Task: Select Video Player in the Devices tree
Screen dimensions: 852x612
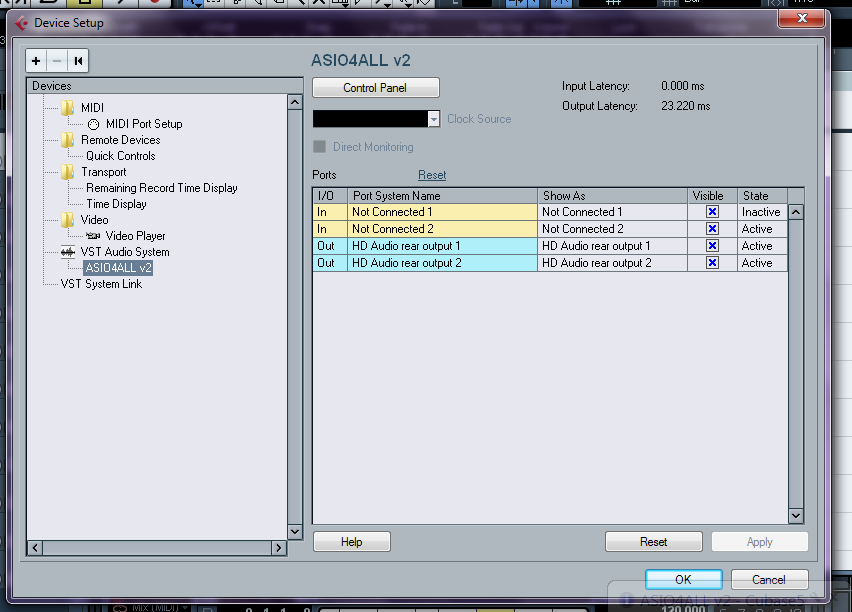Action: [135, 236]
